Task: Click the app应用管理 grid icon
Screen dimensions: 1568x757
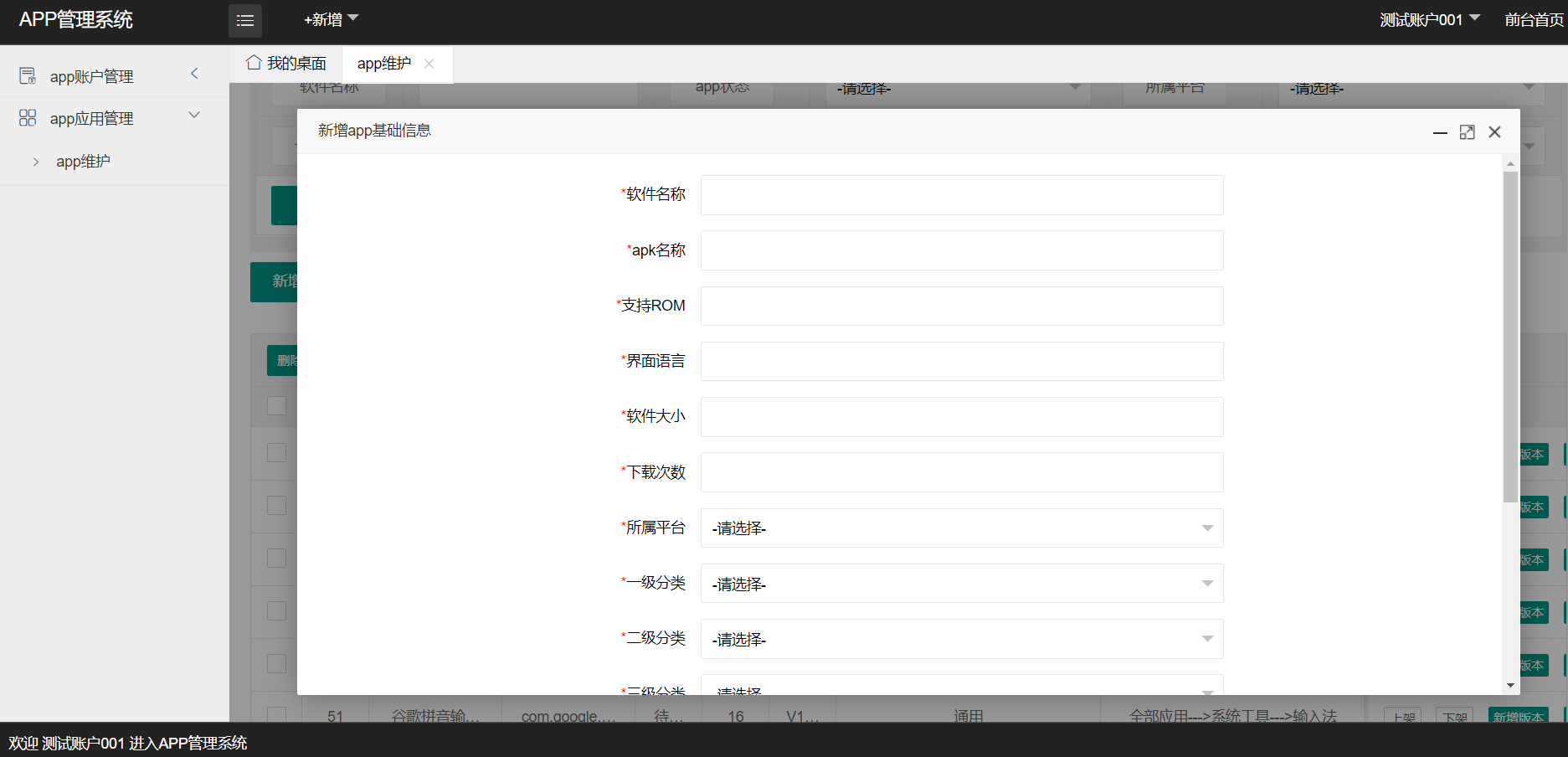Action: click(28, 118)
